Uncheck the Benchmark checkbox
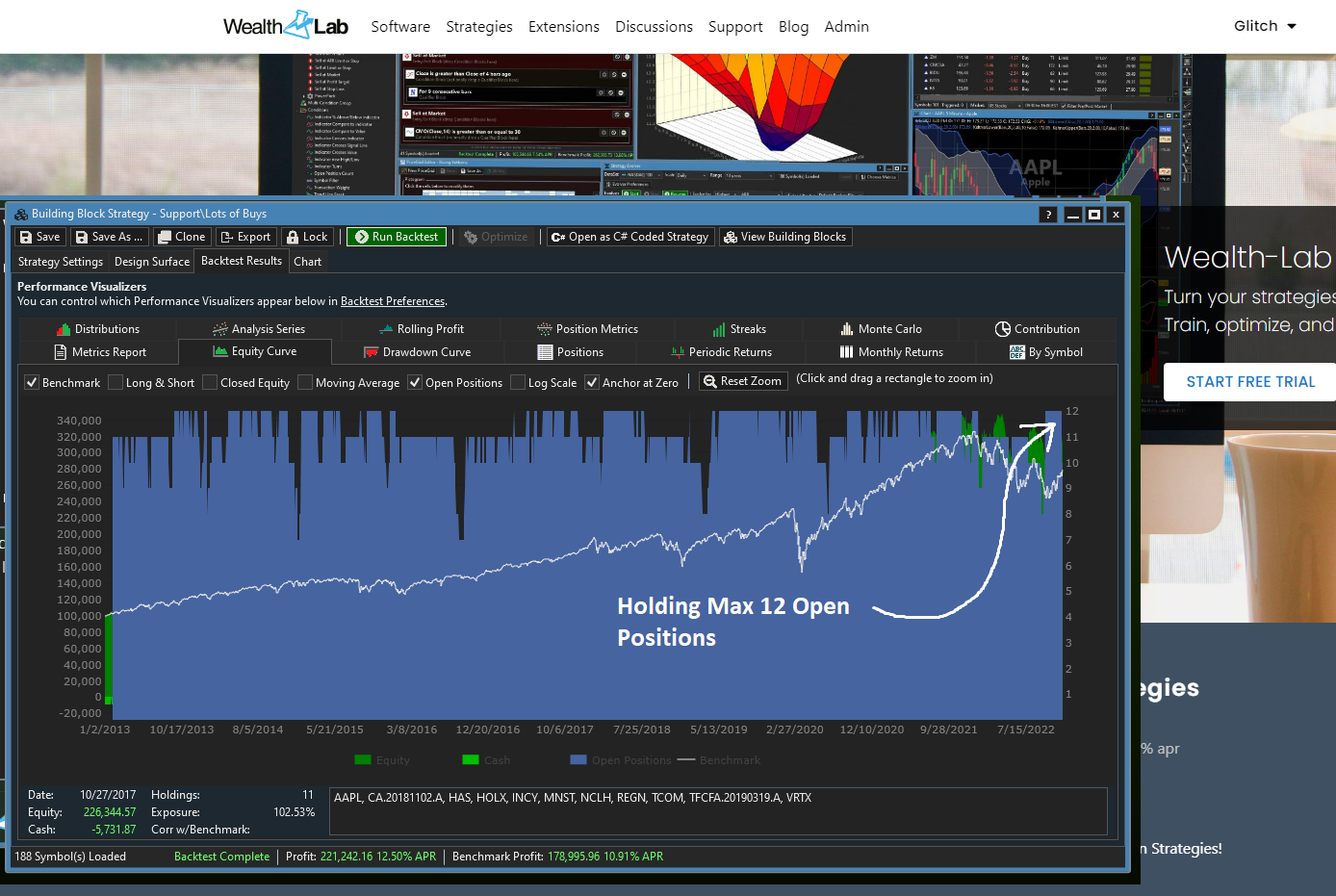The width and height of the screenshot is (1336, 896). 32,383
